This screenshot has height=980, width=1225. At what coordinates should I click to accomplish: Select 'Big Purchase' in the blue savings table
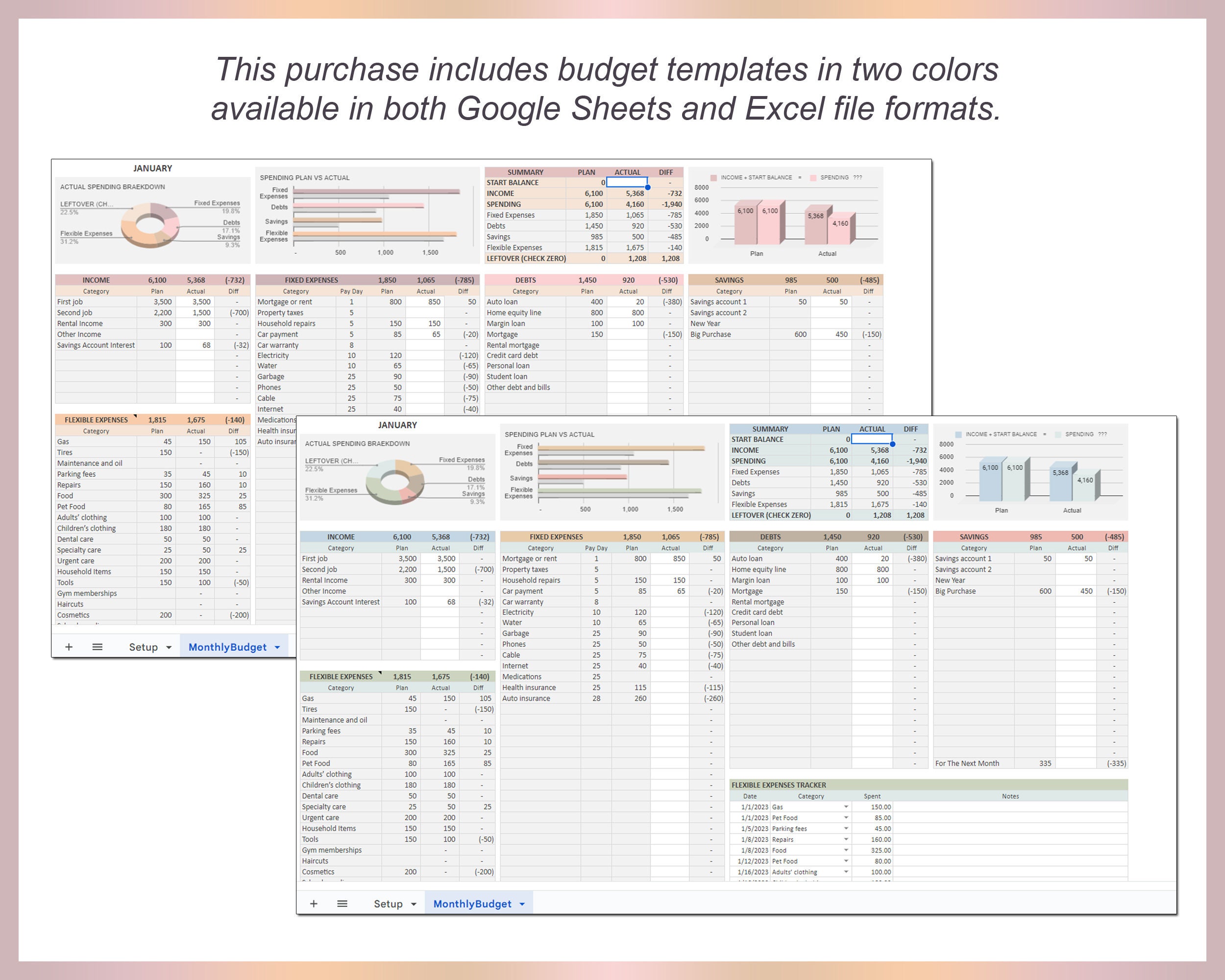(x=955, y=591)
